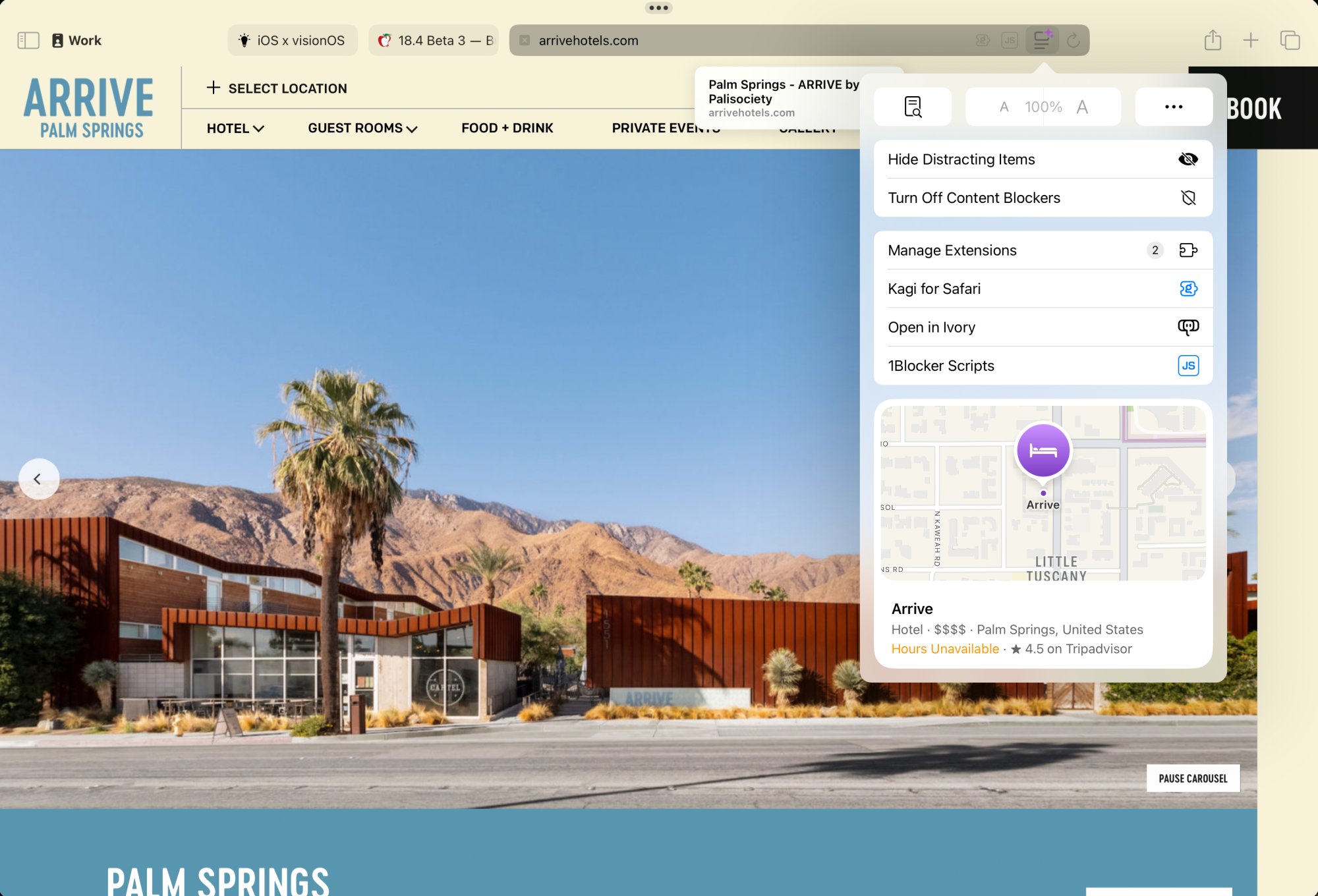Toggle the Safari sidebar icon
Viewport: 1318px width, 896px height.
pyautogui.click(x=28, y=40)
